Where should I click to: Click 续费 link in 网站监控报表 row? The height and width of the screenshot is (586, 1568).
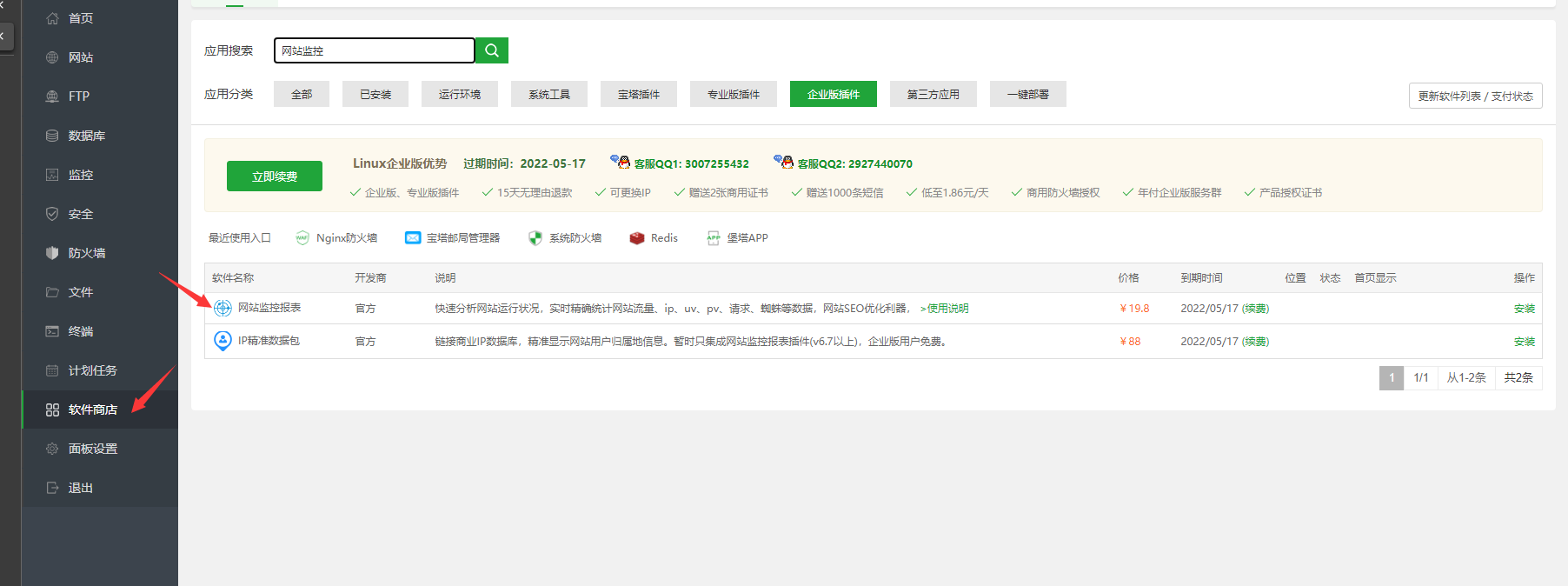(1255, 309)
